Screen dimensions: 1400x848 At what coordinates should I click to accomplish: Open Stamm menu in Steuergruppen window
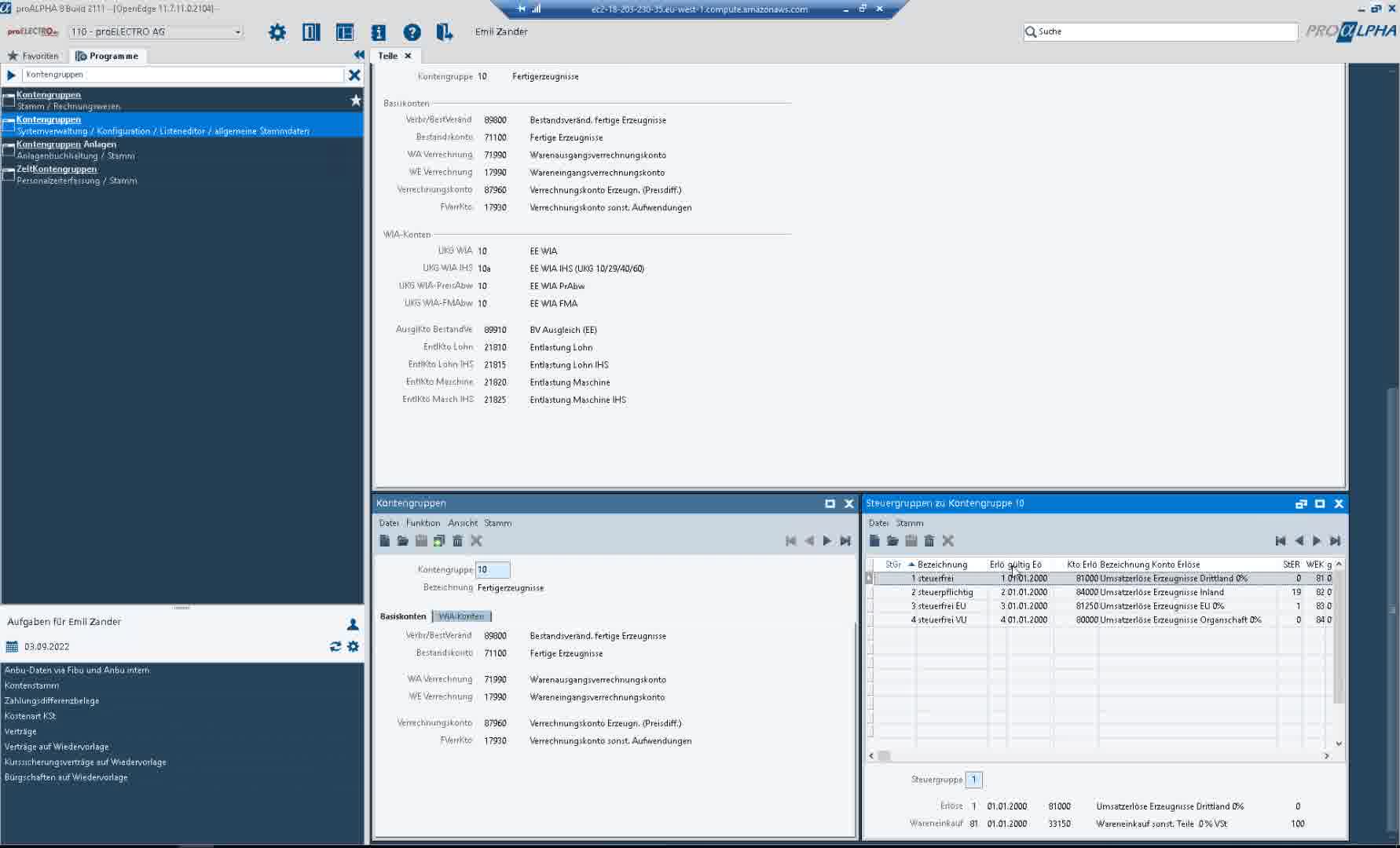pos(910,523)
